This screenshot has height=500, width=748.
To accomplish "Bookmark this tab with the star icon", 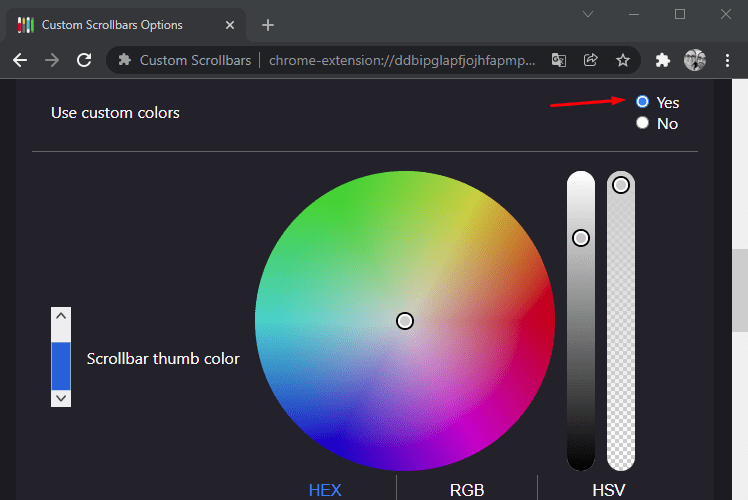I will click(x=623, y=60).
